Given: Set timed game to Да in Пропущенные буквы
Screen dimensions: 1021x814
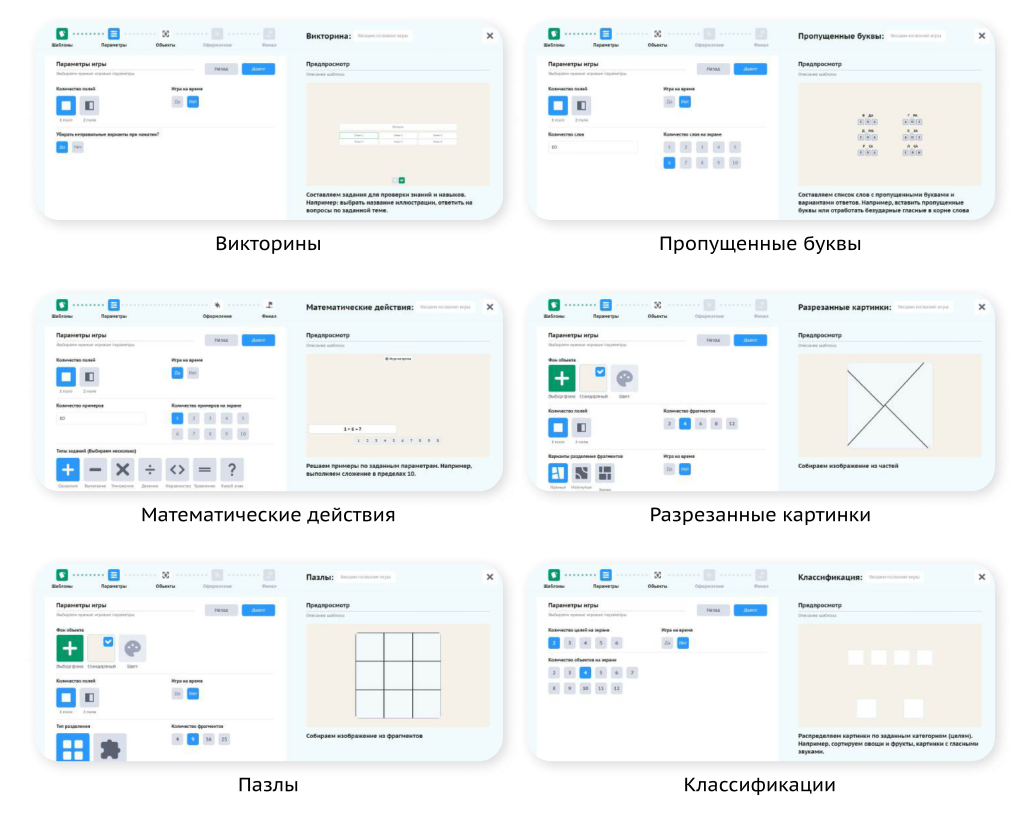Looking at the screenshot, I should coord(669,102).
